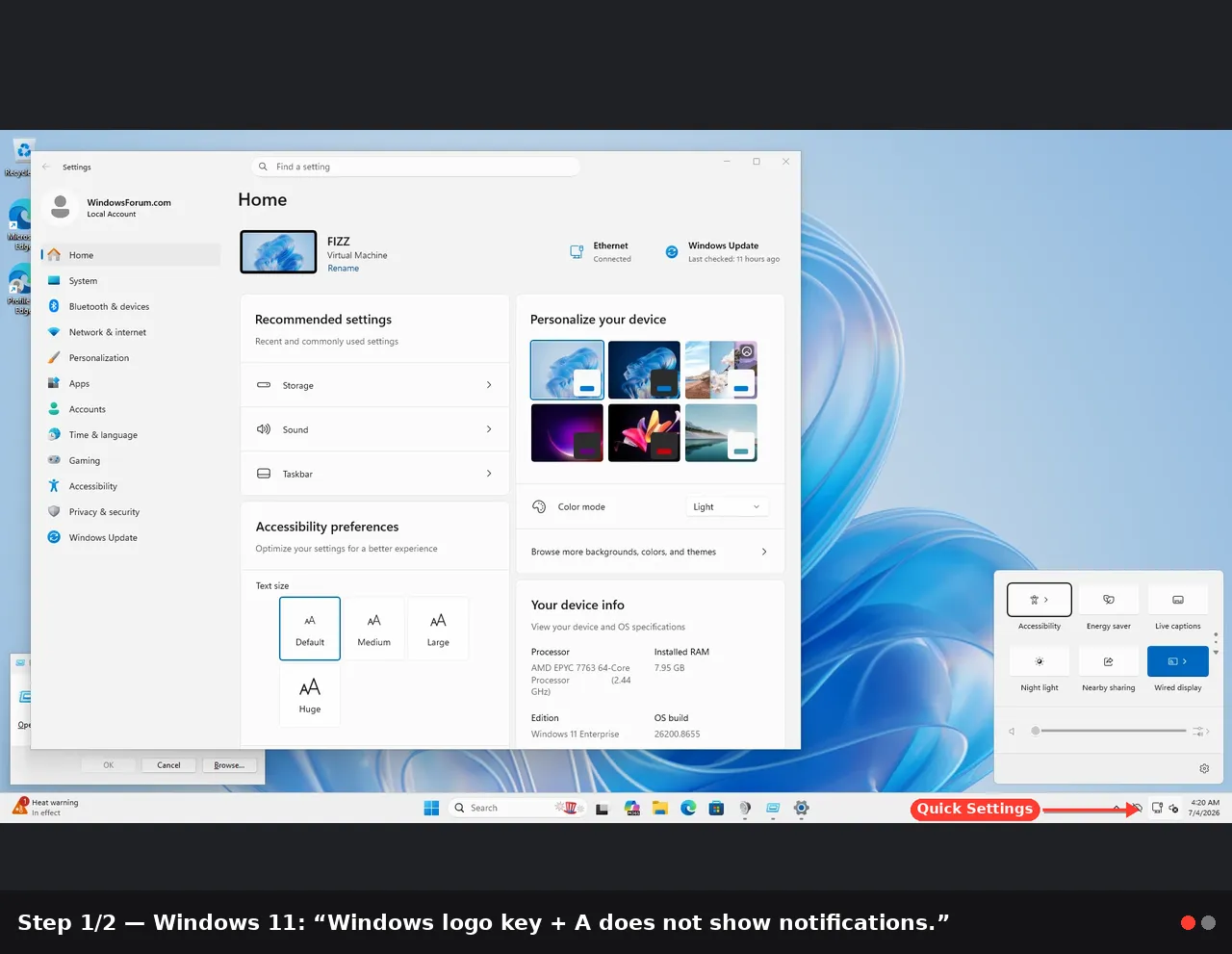Click the Quick Settings page-down arrow
Image resolution: width=1232 pixels, height=954 pixels.
(x=1216, y=653)
